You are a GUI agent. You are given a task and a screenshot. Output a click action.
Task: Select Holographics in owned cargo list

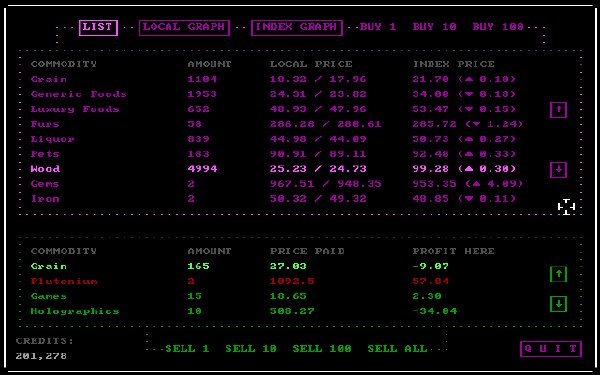coord(243,311)
